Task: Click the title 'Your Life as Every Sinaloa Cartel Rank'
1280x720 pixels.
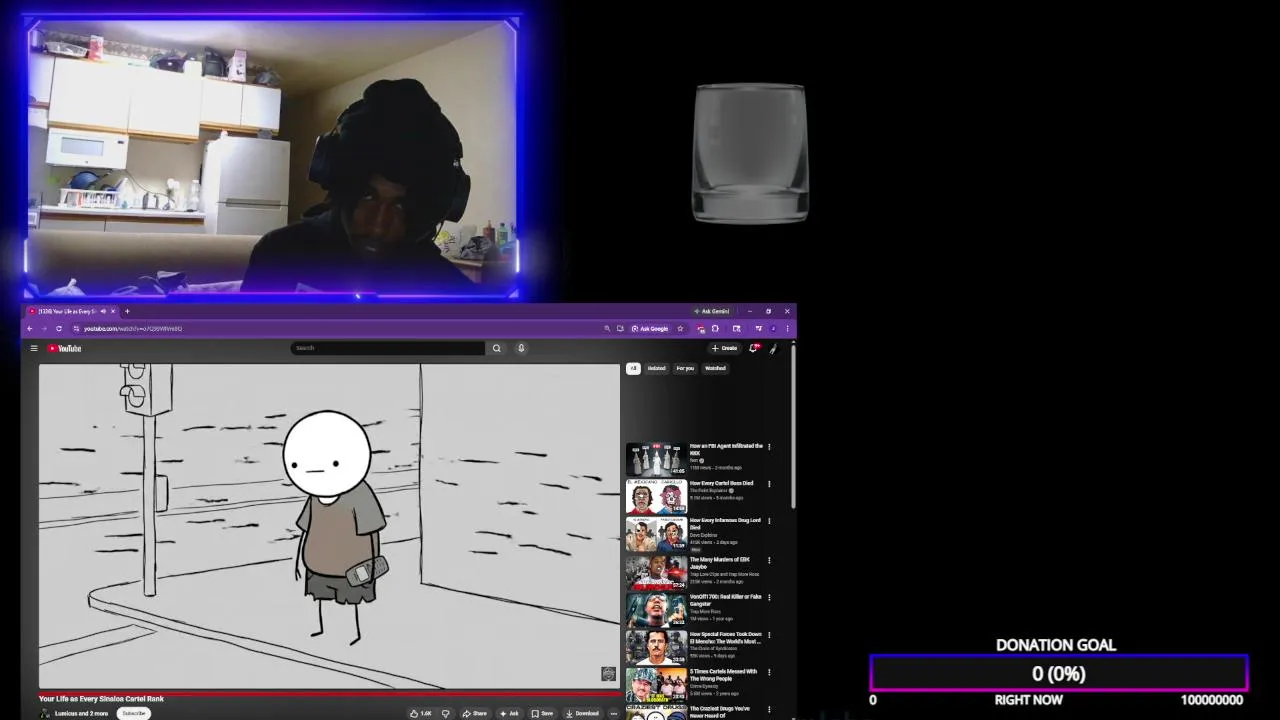Action: point(101,699)
